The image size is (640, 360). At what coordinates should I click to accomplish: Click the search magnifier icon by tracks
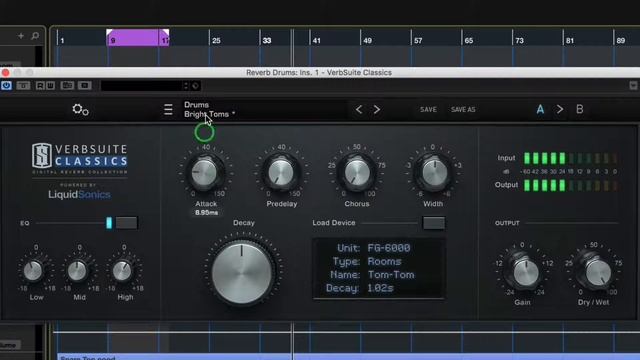coord(35,36)
